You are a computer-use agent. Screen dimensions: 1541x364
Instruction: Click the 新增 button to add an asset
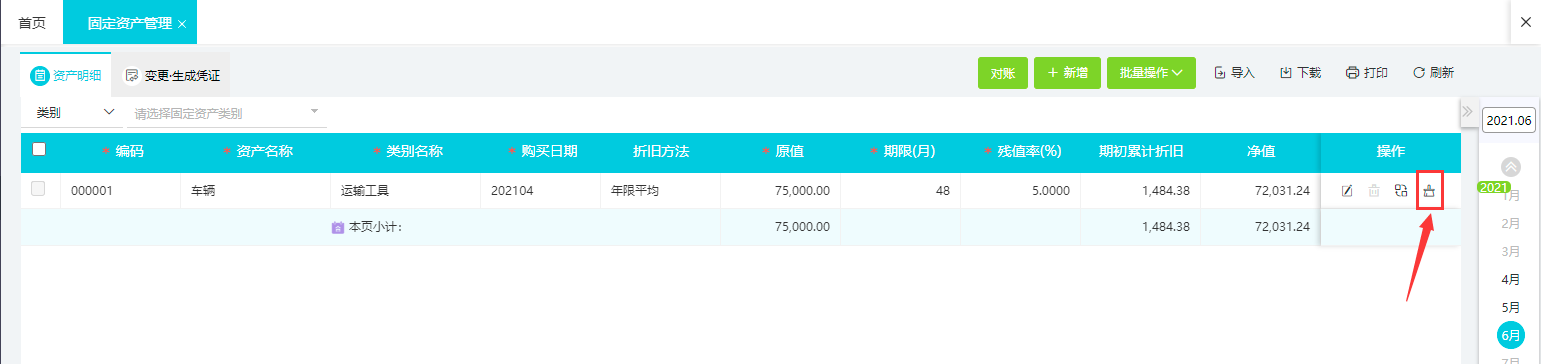pyautogui.click(x=1067, y=73)
